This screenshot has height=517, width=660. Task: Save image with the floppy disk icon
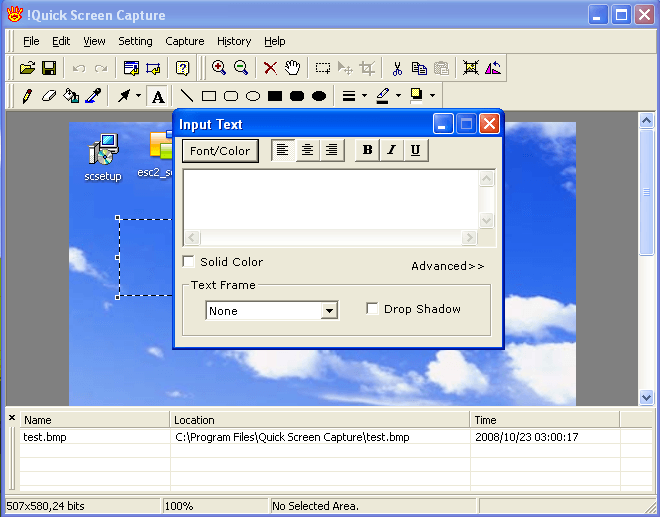(x=49, y=68)
